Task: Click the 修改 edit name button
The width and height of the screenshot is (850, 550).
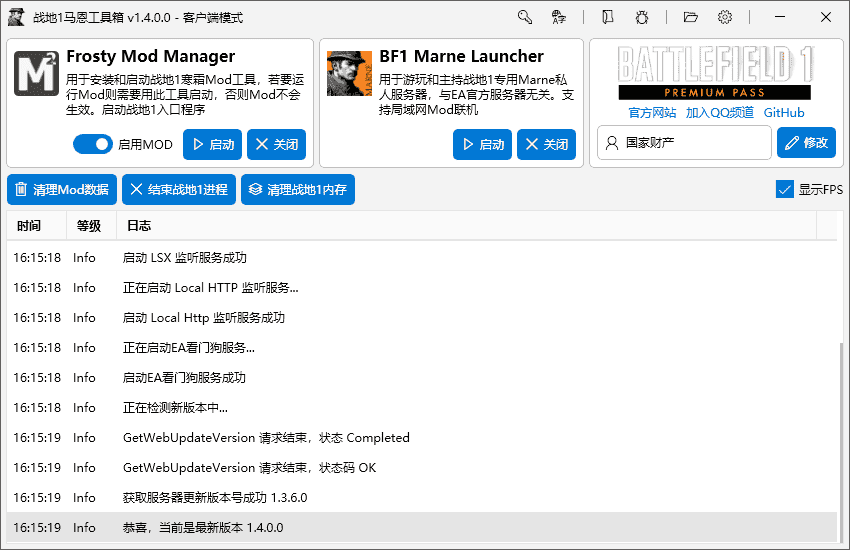Action: pyautogui.click(x=806, y=143)
